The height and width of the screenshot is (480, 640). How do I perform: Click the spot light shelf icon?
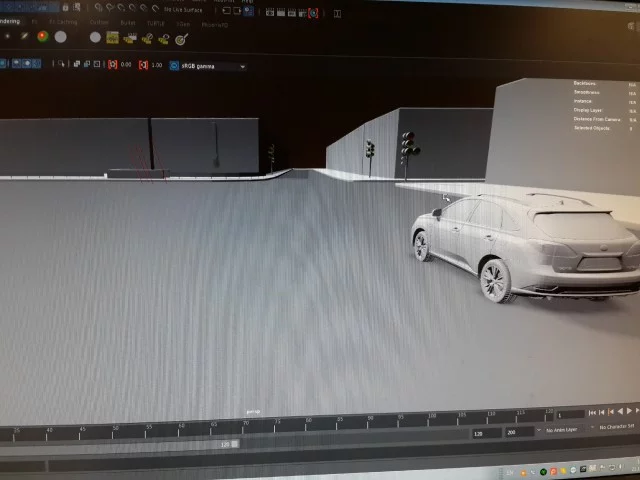(x=24, y=36)
